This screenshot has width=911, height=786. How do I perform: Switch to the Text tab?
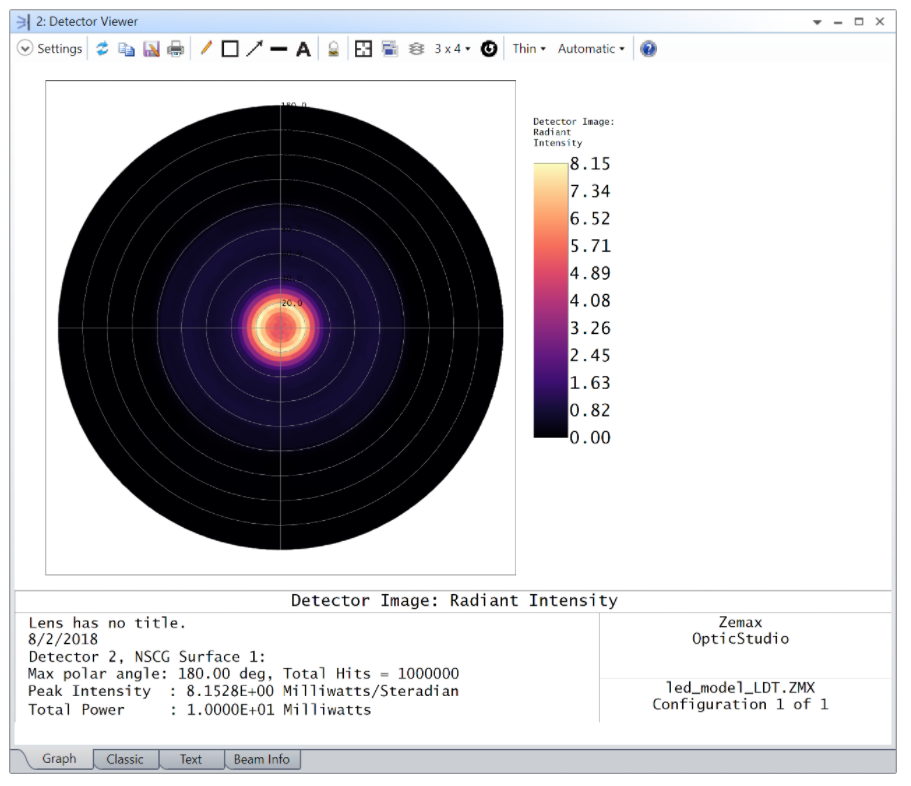(190, 759)
